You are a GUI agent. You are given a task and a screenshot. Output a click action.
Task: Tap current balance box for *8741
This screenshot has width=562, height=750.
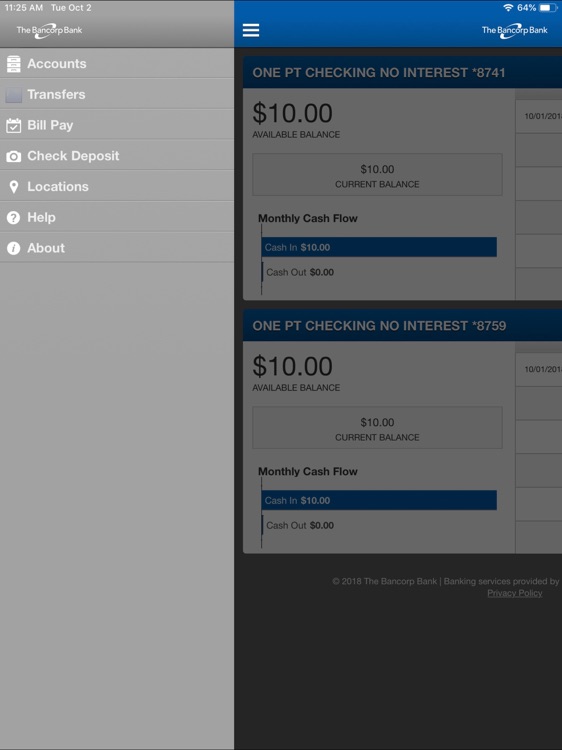(377, 175)
